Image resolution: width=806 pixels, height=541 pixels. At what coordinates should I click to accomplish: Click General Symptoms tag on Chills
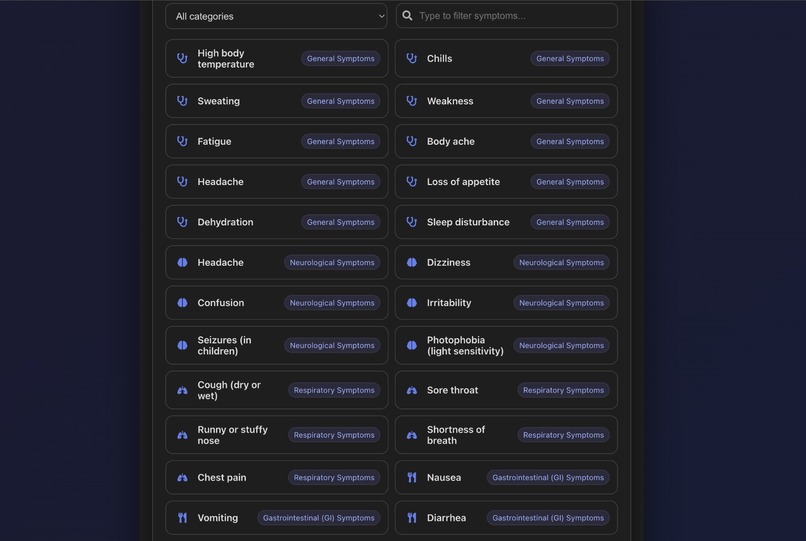pos(570,58)
